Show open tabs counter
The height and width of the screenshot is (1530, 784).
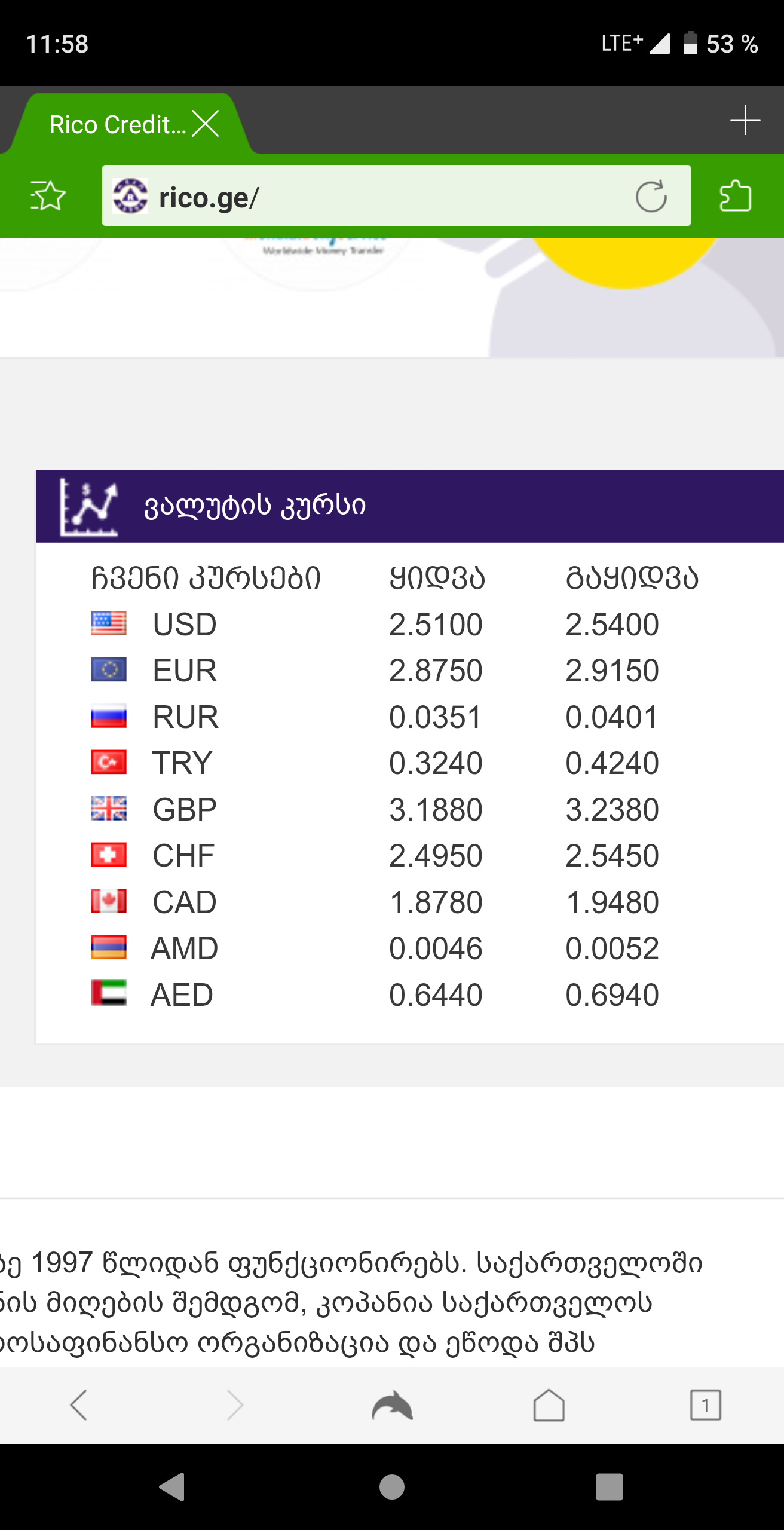tap(705, 1404)
